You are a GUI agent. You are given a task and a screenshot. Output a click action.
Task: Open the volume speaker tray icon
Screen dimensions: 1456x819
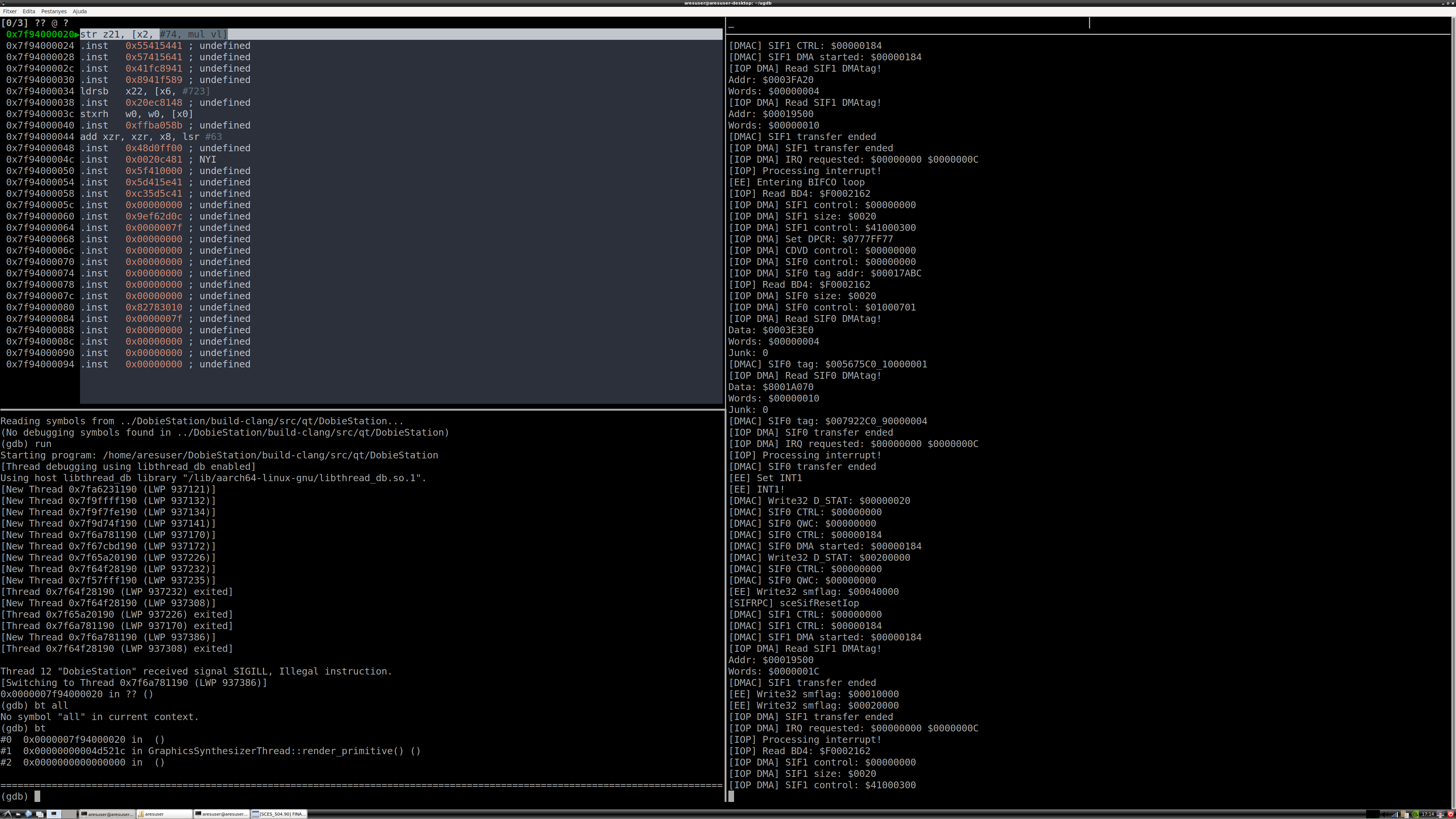1385,814
